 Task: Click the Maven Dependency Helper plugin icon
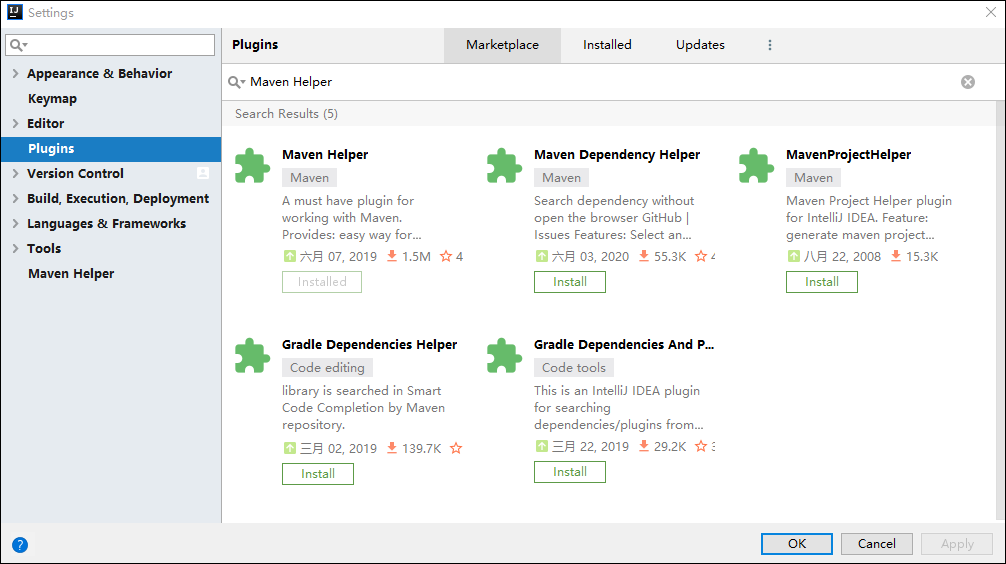[504, 166]
